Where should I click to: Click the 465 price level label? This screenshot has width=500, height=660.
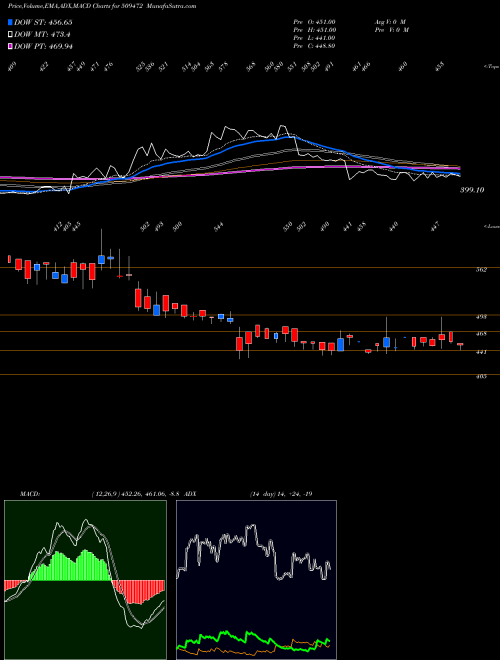(x=482, y=334)
